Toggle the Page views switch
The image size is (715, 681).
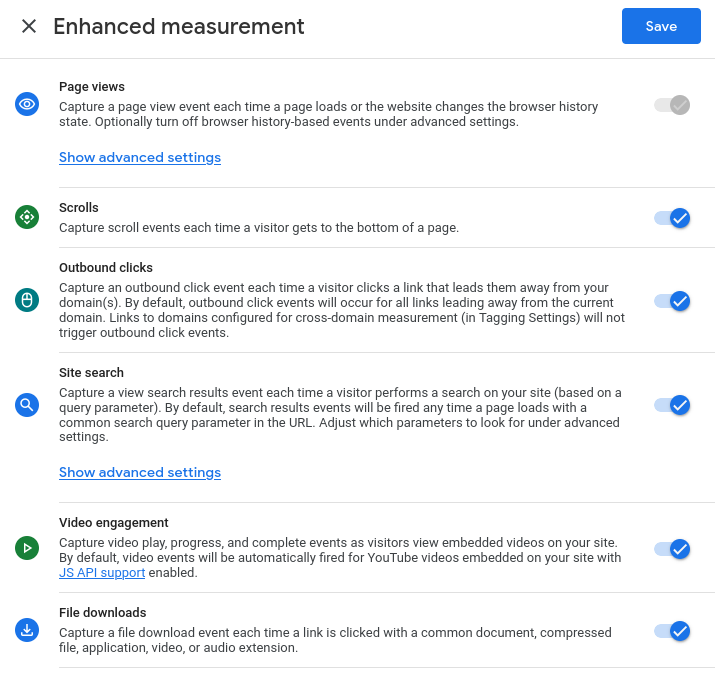coord(672,104)
